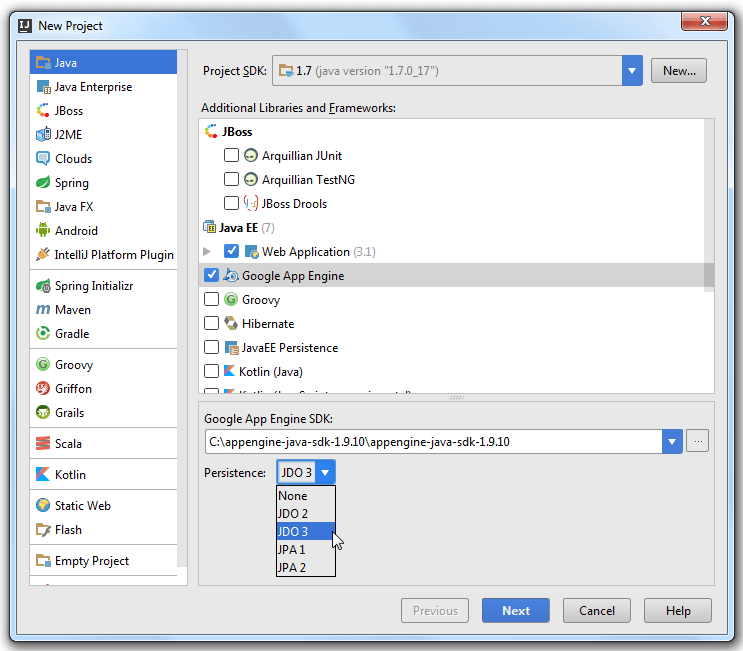Viewport: 743px width, 651px height.
Task: Click the Web Application framework icon
Action: pos(251,252)
